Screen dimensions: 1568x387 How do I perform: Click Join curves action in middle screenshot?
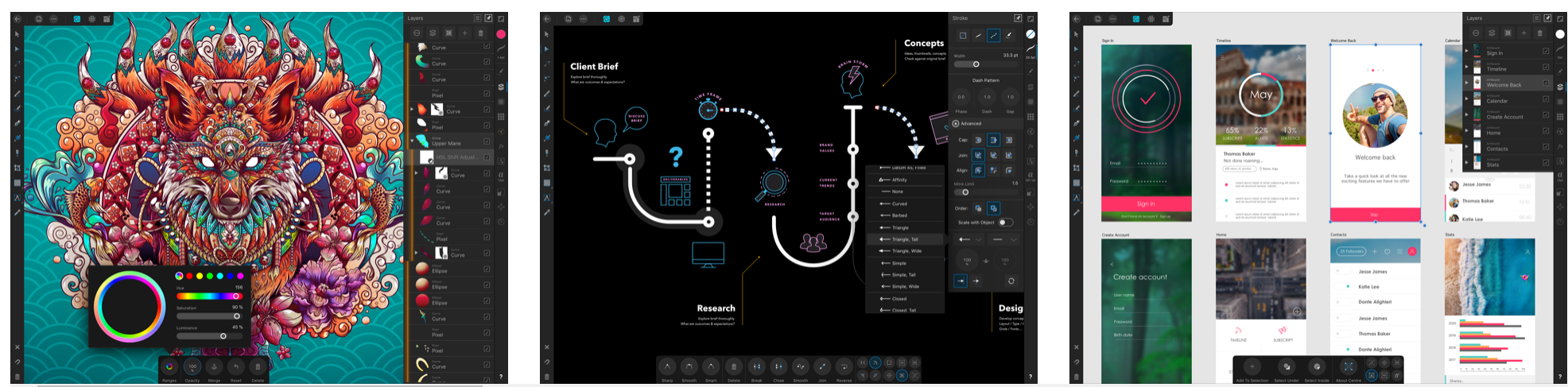(x=822, y=366)
